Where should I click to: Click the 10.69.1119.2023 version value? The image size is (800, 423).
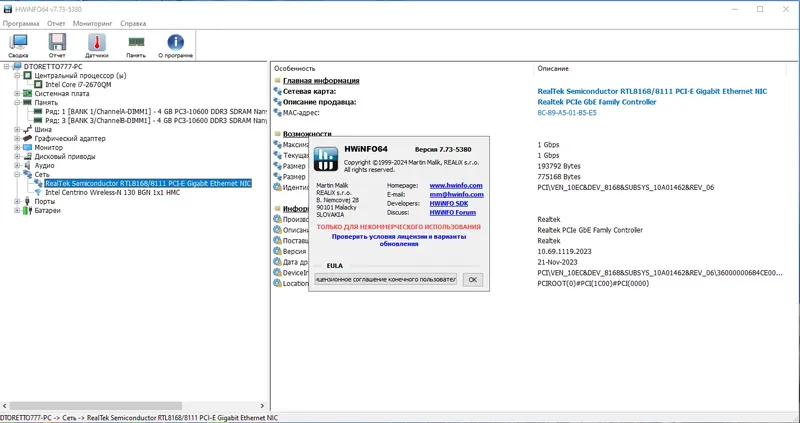[564, 251]
